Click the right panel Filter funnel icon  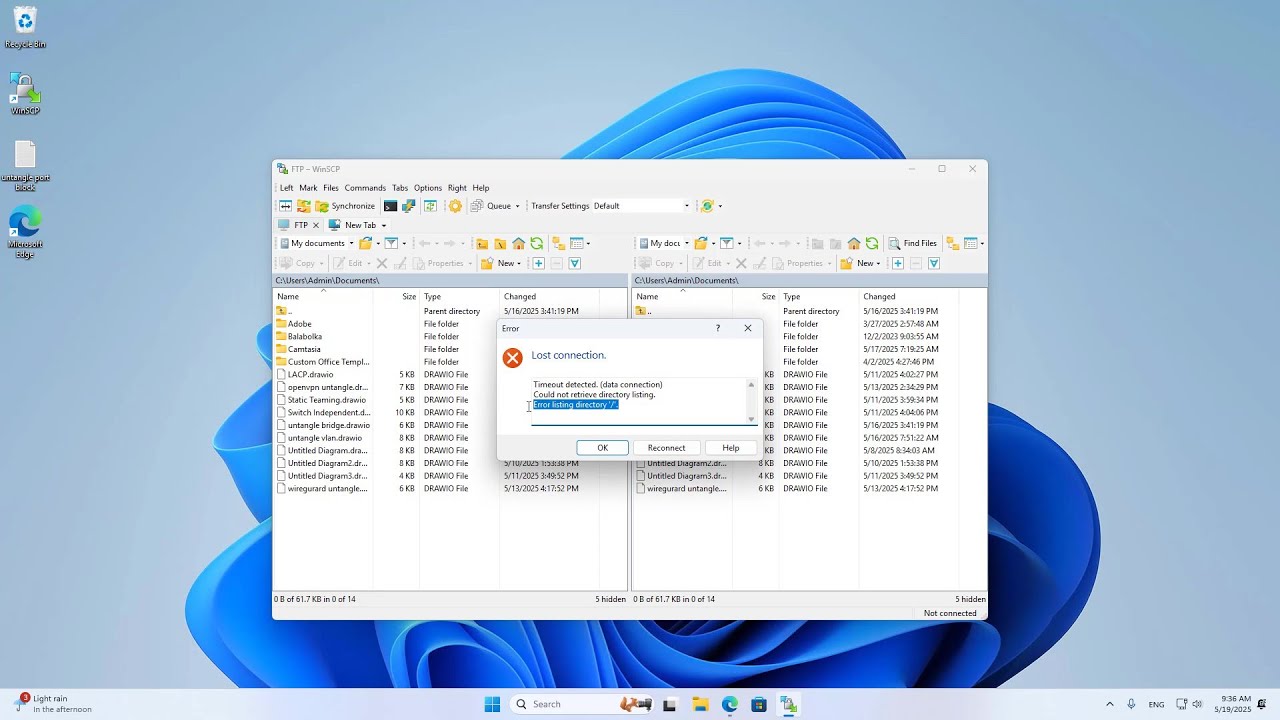click(x=726, y=243)
